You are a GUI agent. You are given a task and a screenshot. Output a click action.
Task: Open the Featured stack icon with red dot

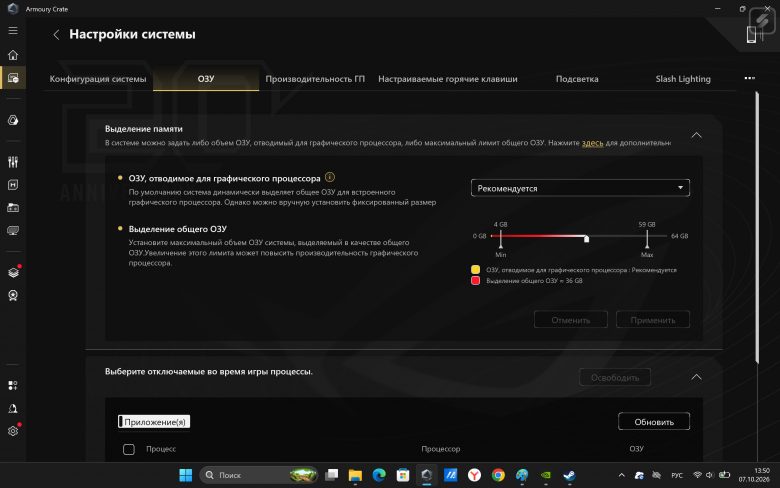click(x=13, y=272)
